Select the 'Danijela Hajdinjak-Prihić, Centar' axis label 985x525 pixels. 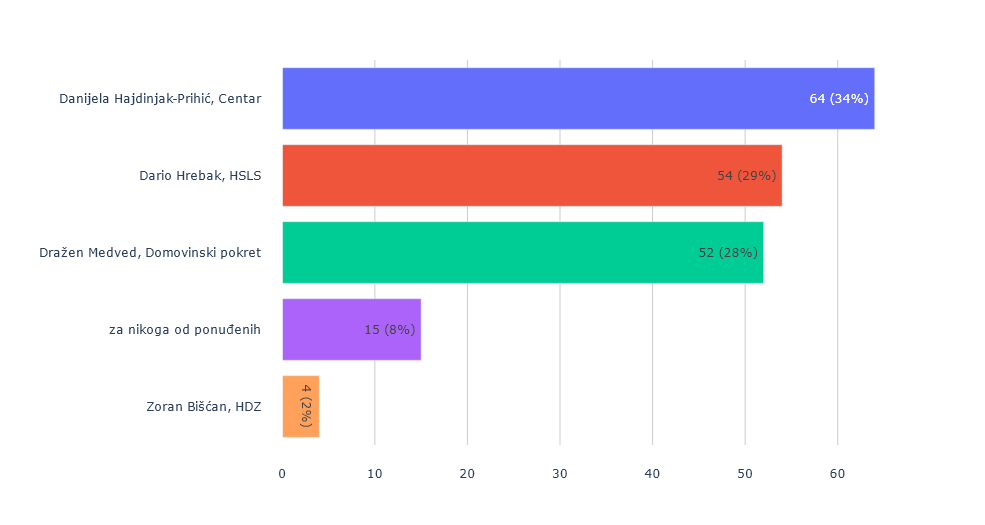coord(160,99)
